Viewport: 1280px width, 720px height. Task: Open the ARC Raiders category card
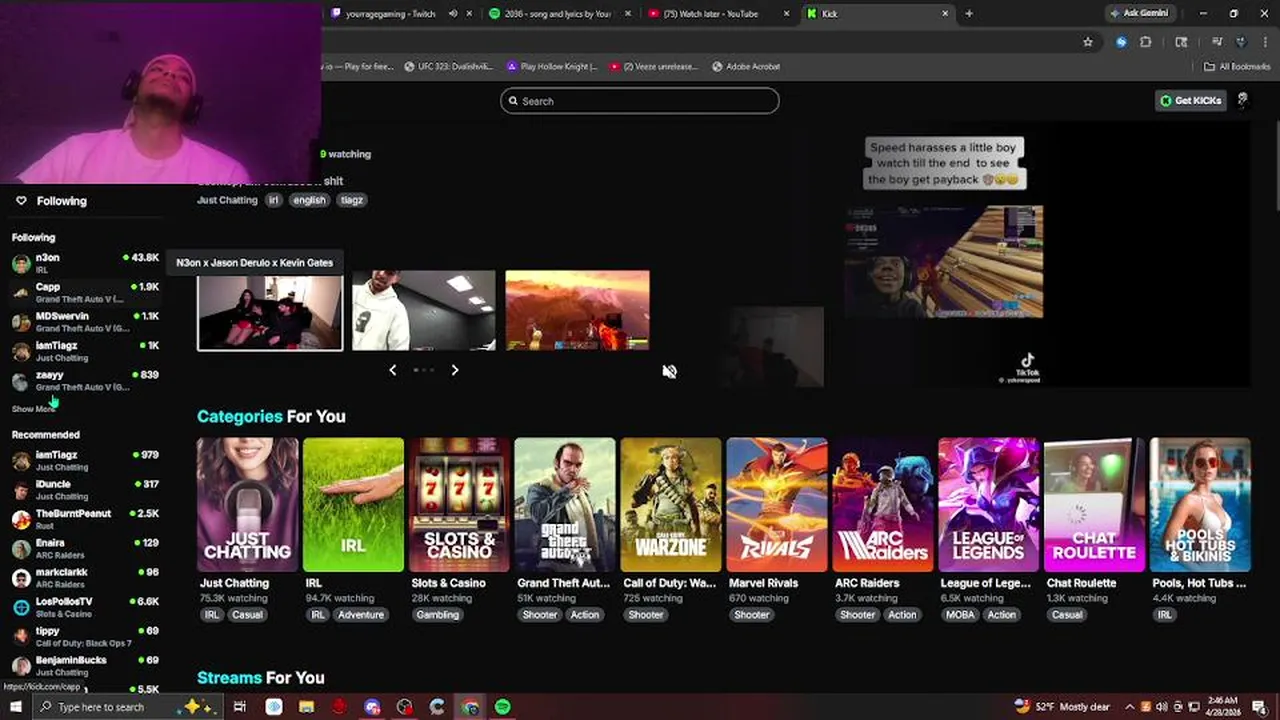883,505
